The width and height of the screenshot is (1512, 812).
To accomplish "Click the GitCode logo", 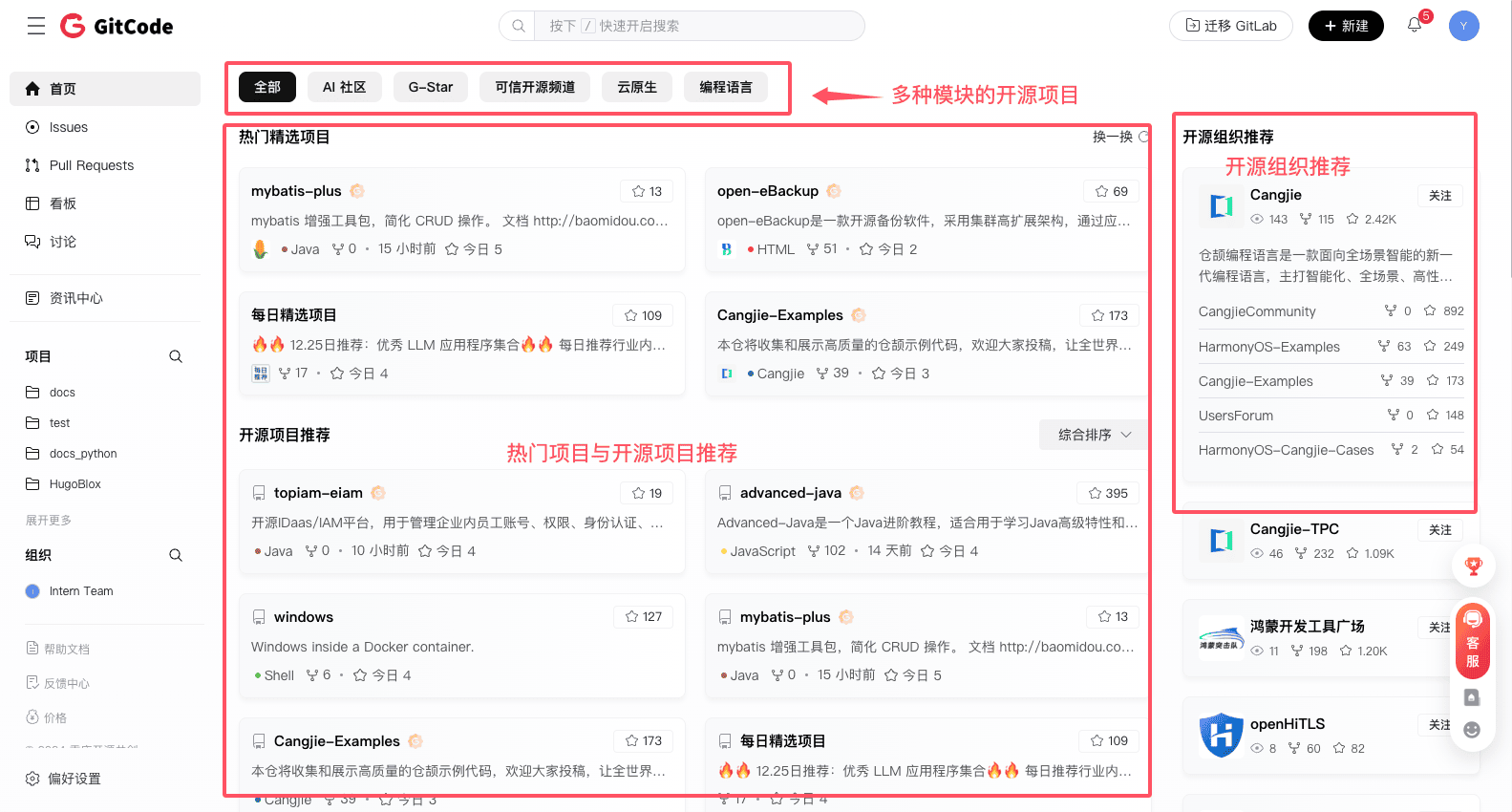I will (x=117, y=26).
